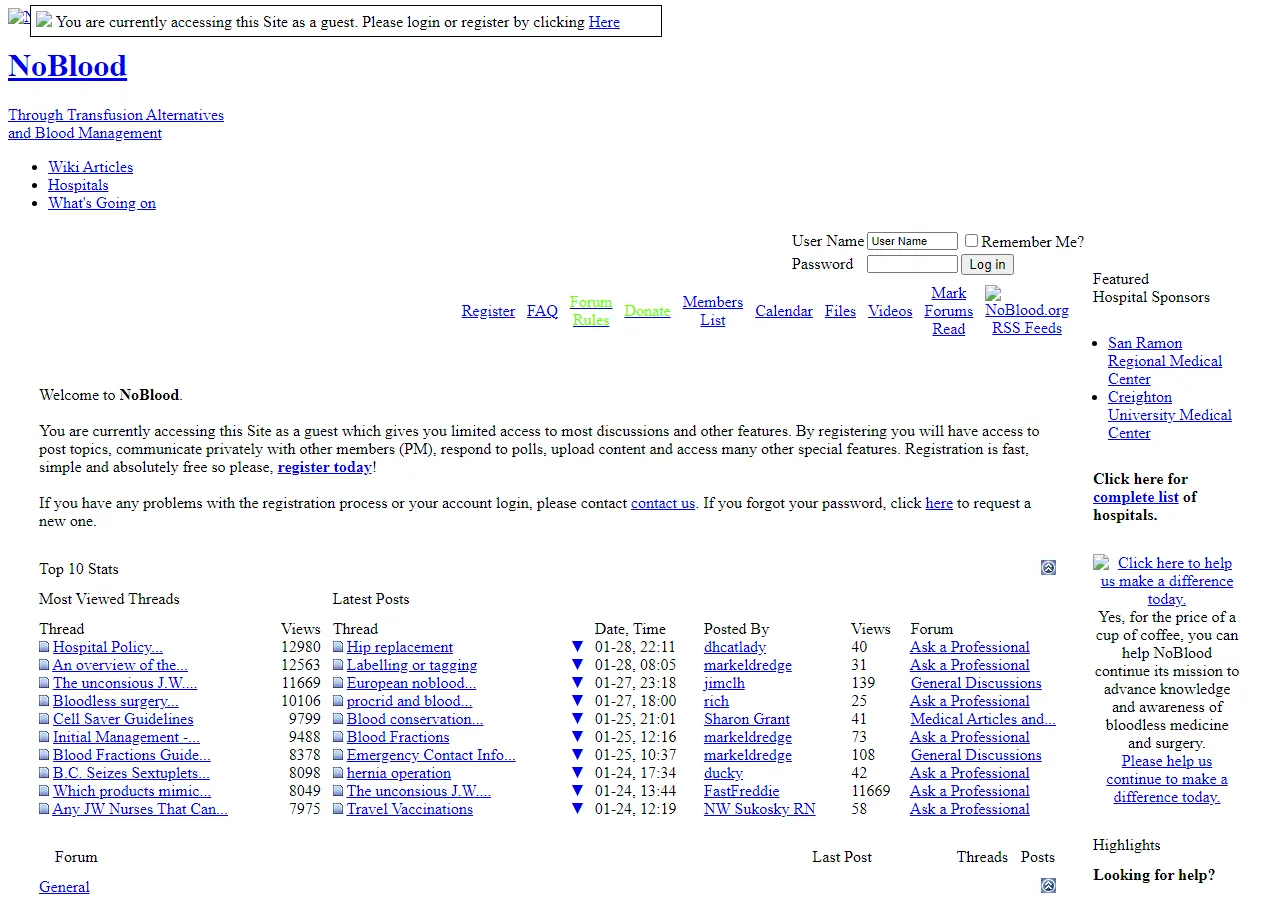Image resolution: width=1280 pixels, height=900 pixels.
Task: Jump to last post arrow for Labelling or tagging
Action: pos(577,665)
